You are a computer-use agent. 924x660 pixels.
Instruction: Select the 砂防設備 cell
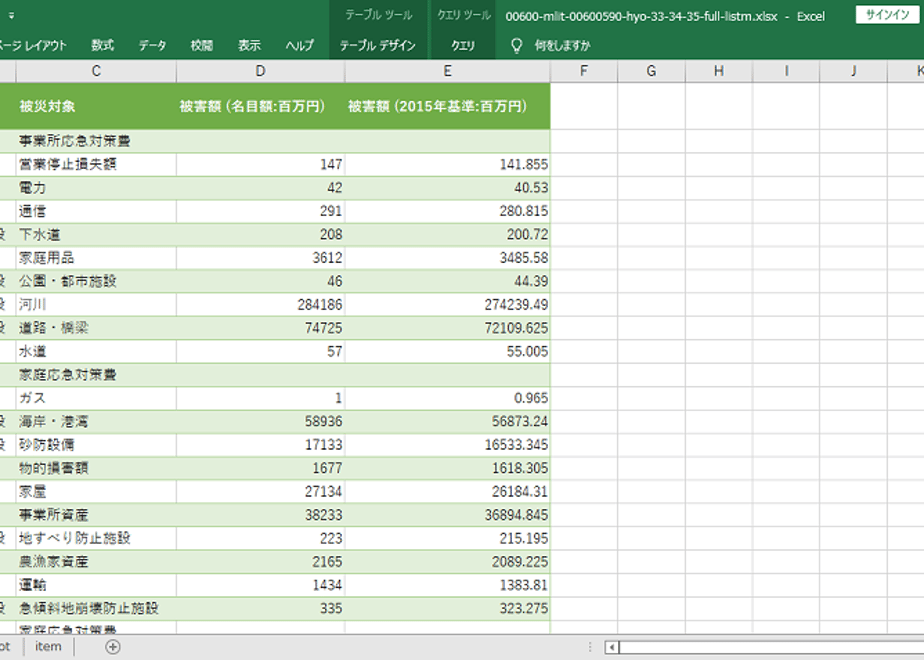click(96, 445)
